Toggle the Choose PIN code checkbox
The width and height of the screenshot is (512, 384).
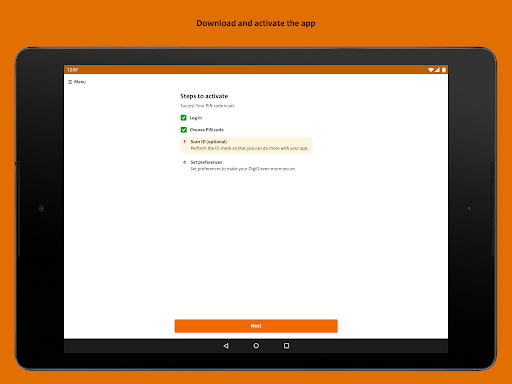coord(183,130)
